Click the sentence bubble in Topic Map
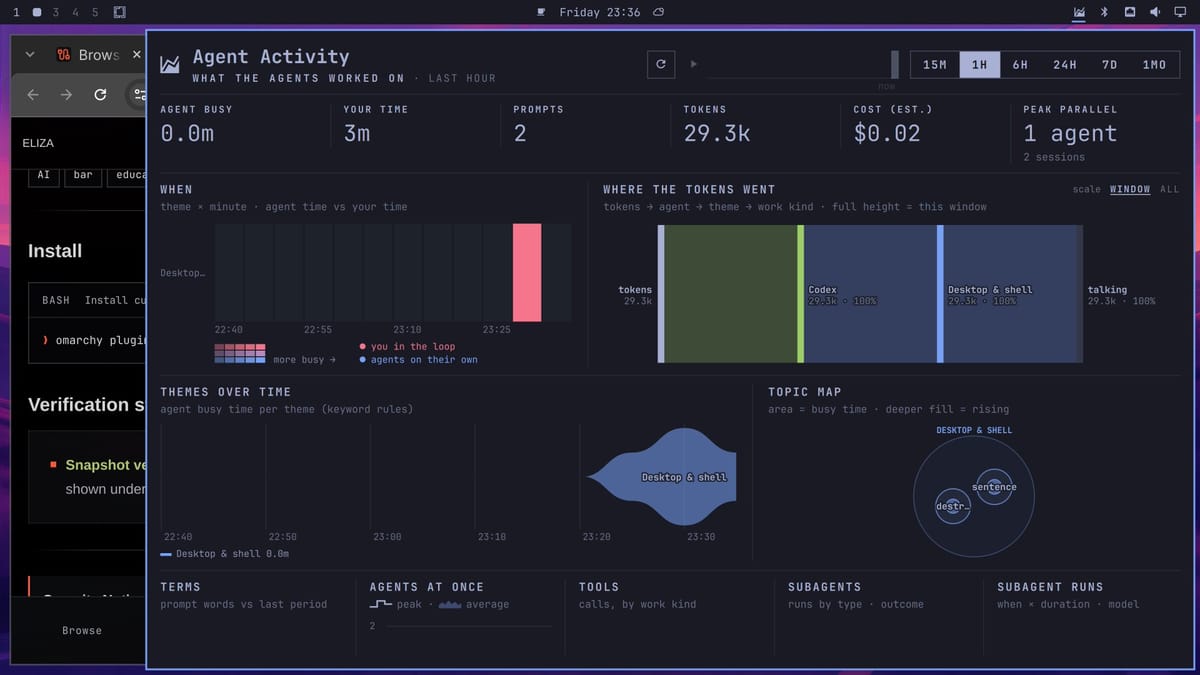This screenshot has height=675, width=1200. 994,487
